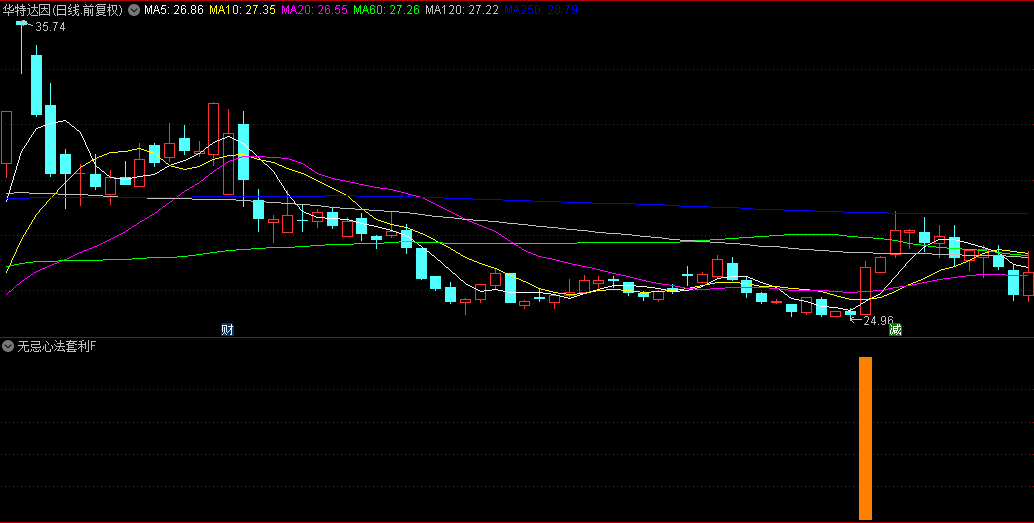Click the blue MA250: 28.79 label

tap(541, 10)
